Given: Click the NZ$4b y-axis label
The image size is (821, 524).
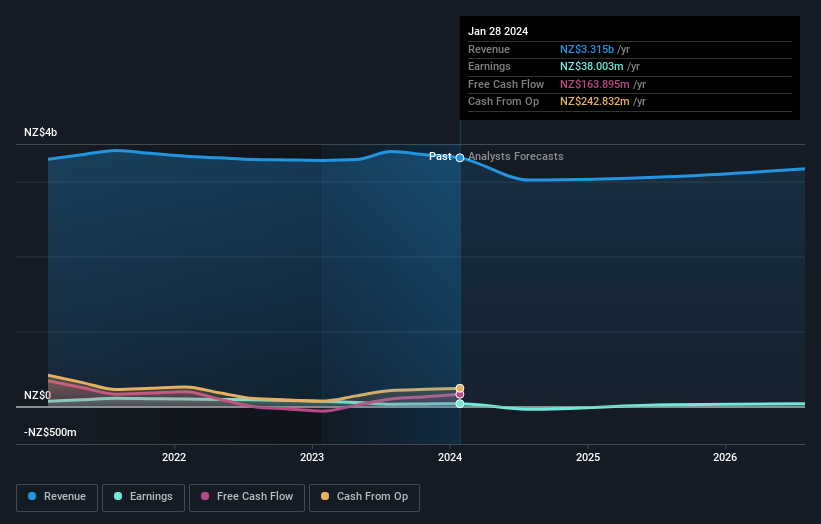Looking at the screenshot, I should pyautogui.click(x=40, y=132).
